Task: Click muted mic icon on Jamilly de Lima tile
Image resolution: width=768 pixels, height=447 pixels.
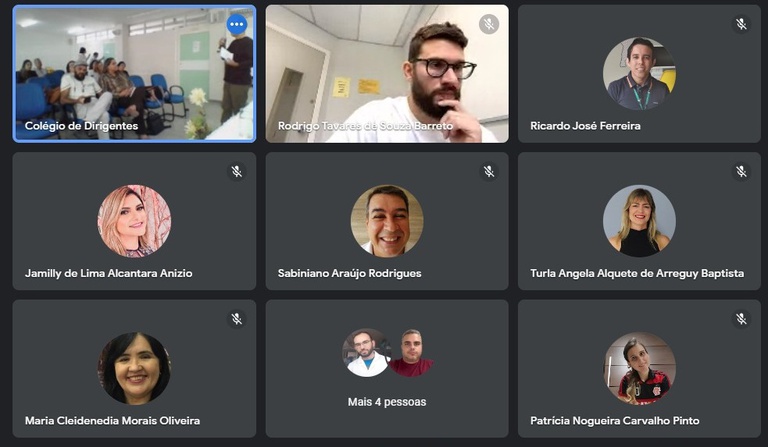Action: coord(237,171)
